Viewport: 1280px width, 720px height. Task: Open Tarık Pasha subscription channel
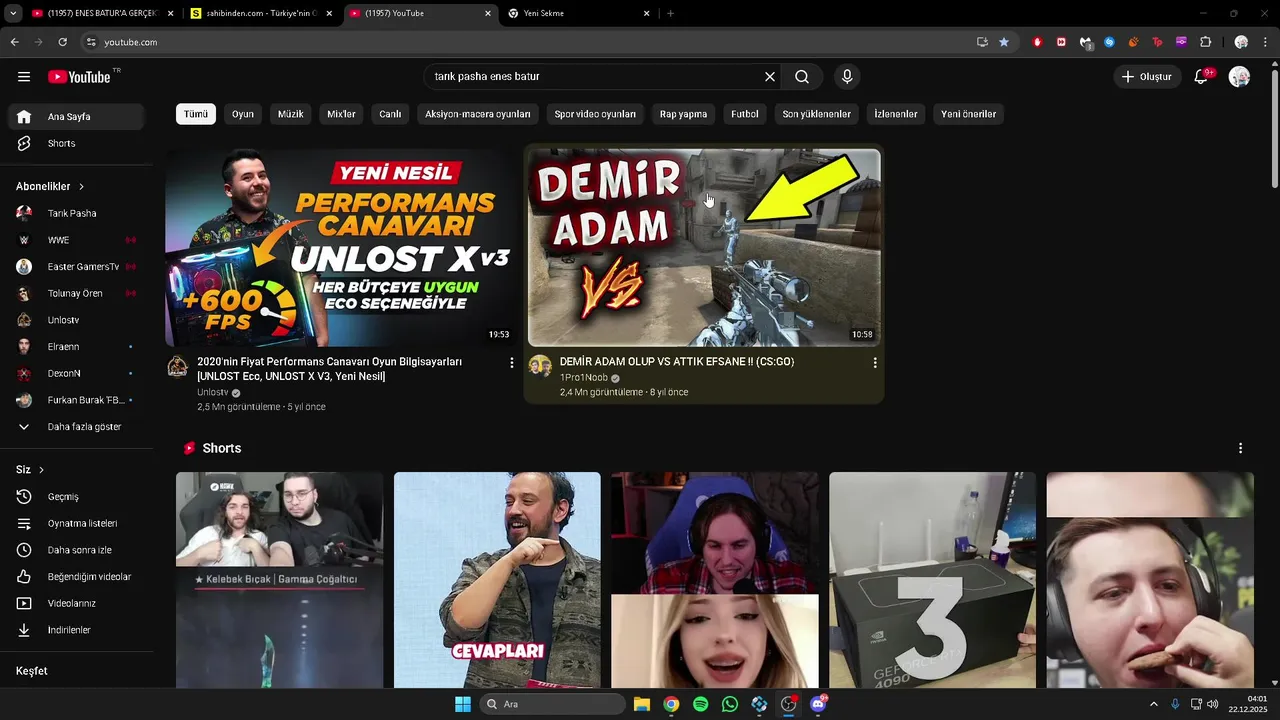[76, 213]
